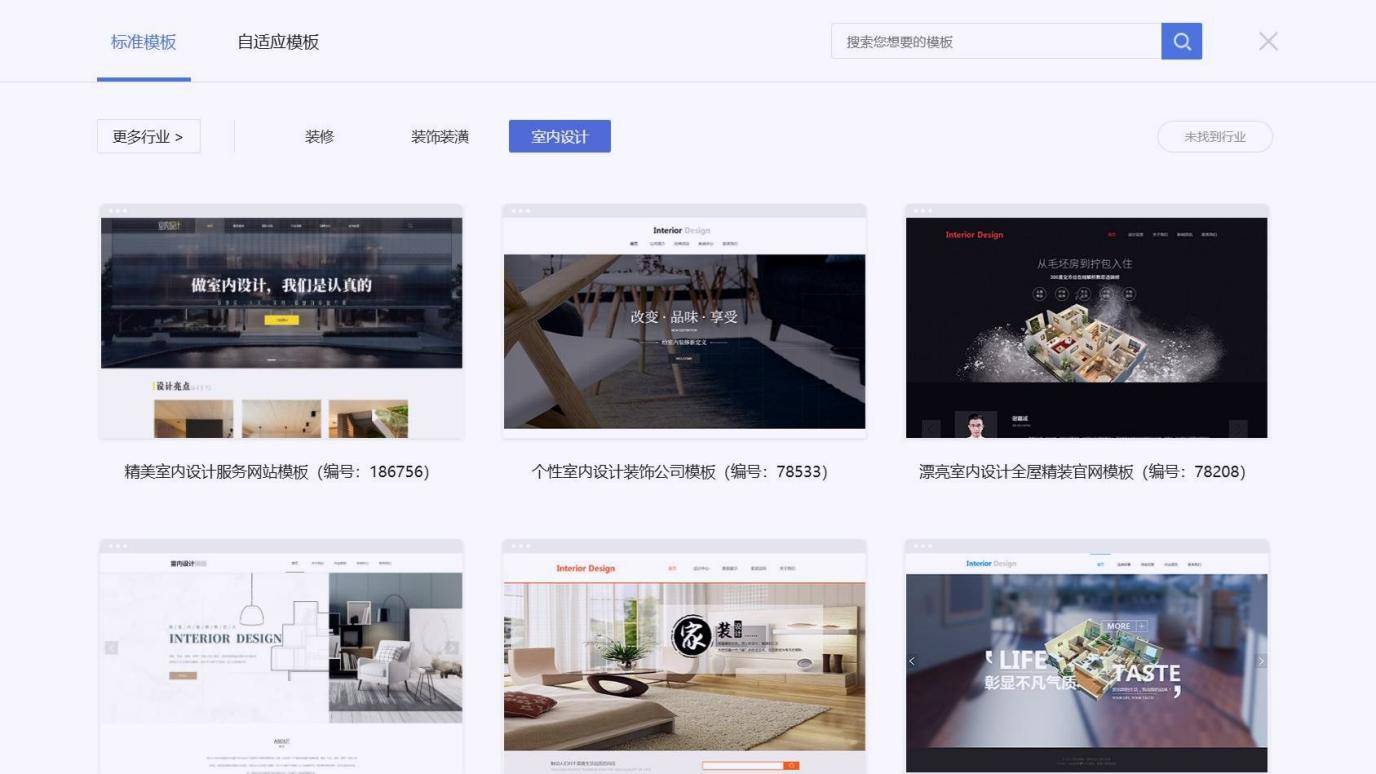Select the 室内设计 industry filter
The width and height of the screenshot is (1376, 774).
[559, 137]
